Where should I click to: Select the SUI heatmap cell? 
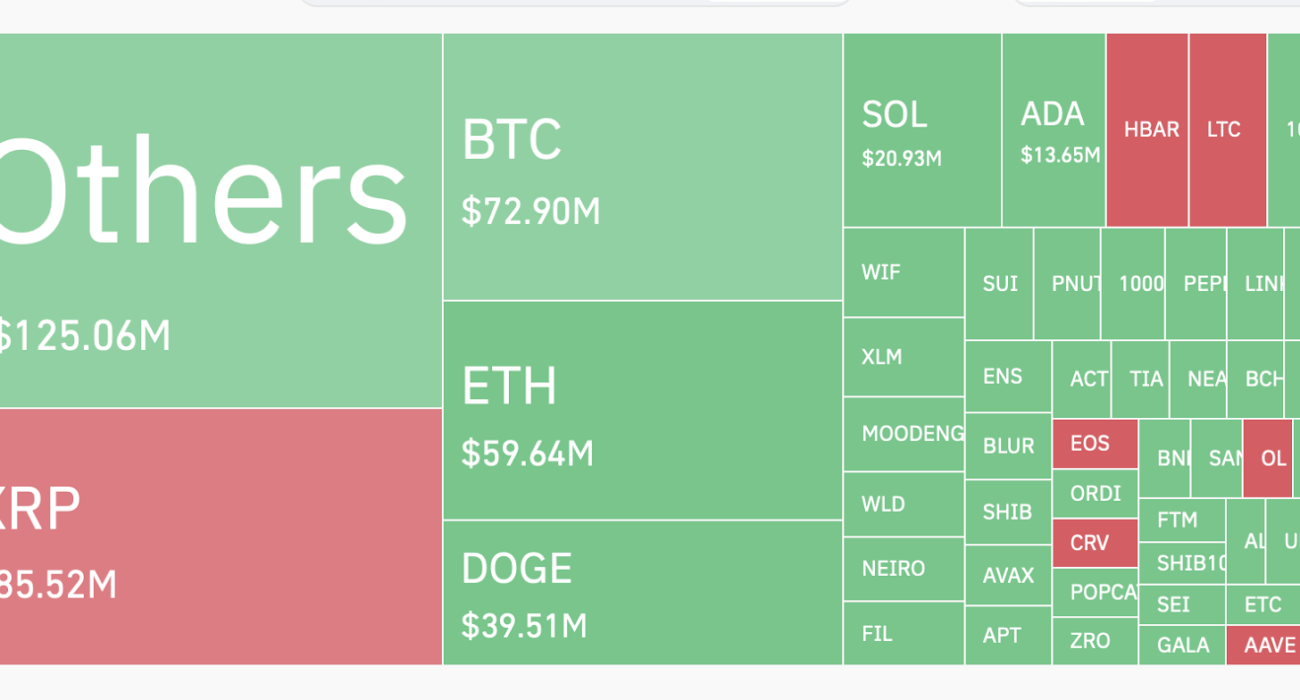pyautogui.click(x=999, y=284)
